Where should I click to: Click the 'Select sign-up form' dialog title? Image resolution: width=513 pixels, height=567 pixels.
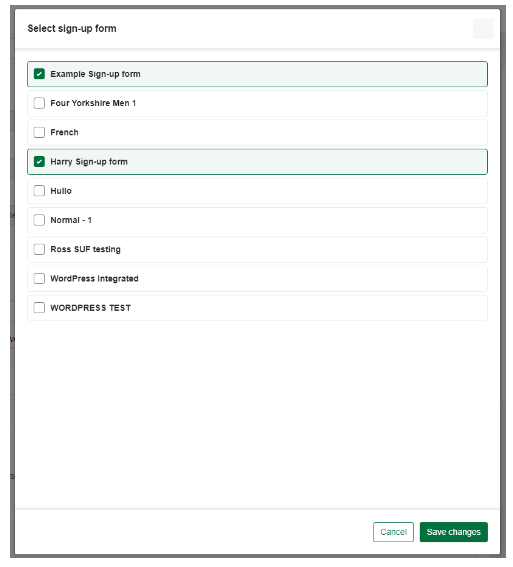[x=72, y=29]
